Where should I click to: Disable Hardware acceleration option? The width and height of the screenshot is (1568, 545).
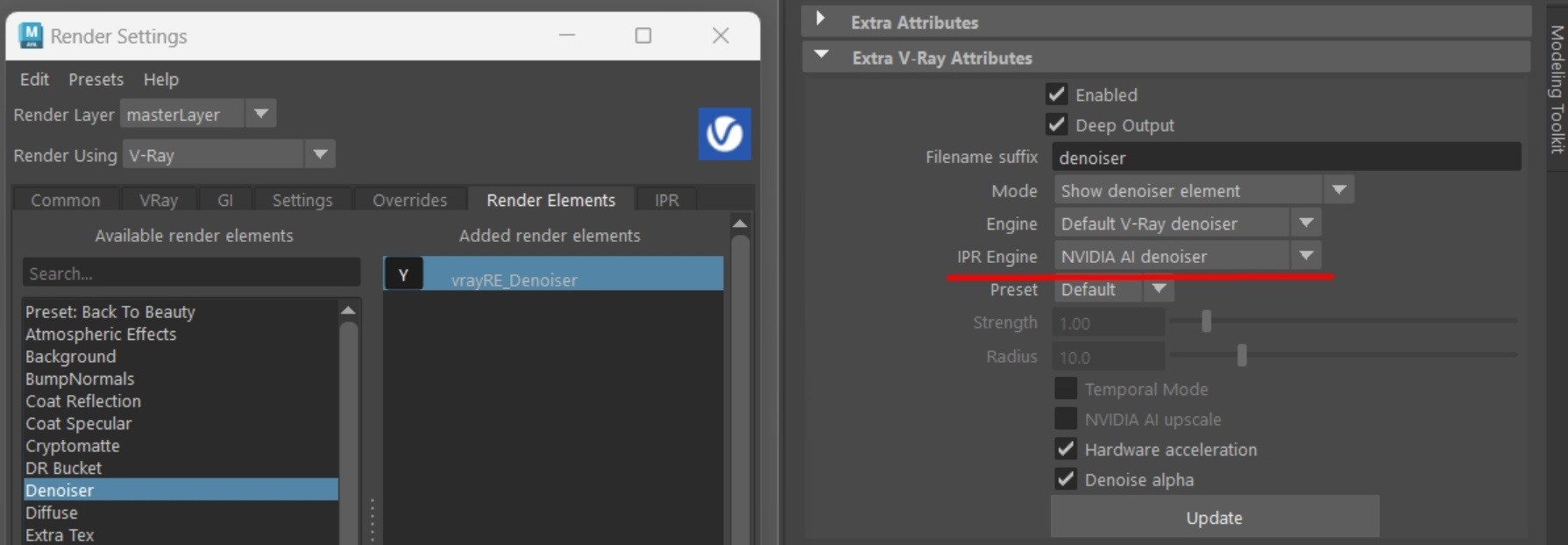[x=1066, y=449]
